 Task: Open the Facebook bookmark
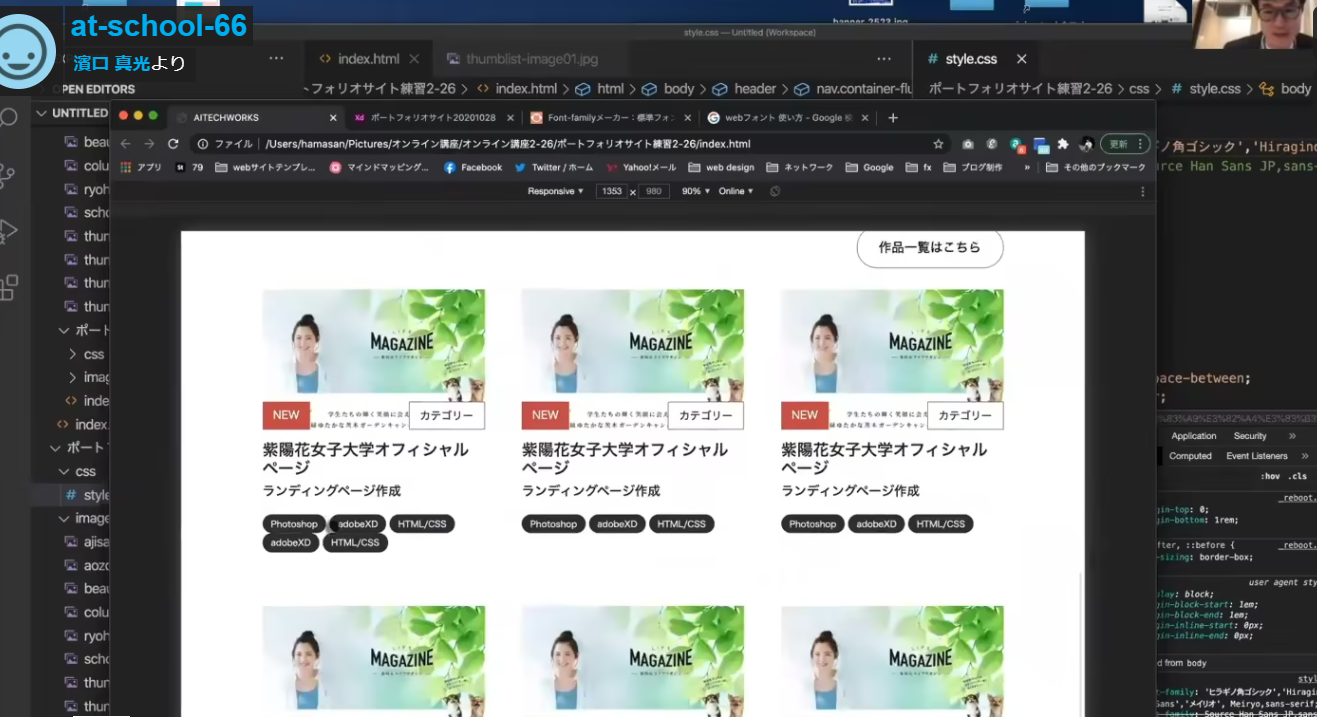click(473, 167)
